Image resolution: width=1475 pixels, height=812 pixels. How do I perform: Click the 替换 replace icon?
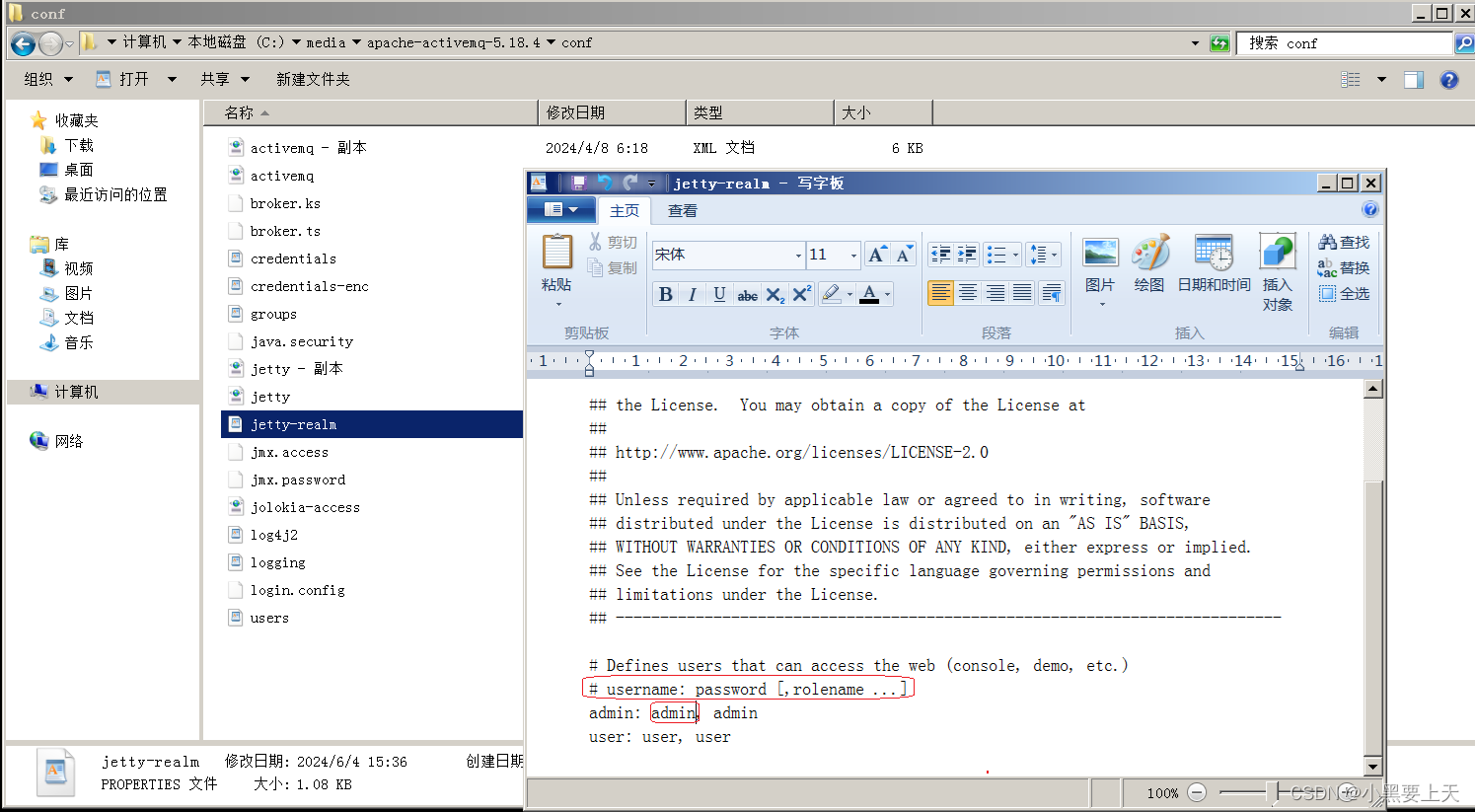point(1327,267)
